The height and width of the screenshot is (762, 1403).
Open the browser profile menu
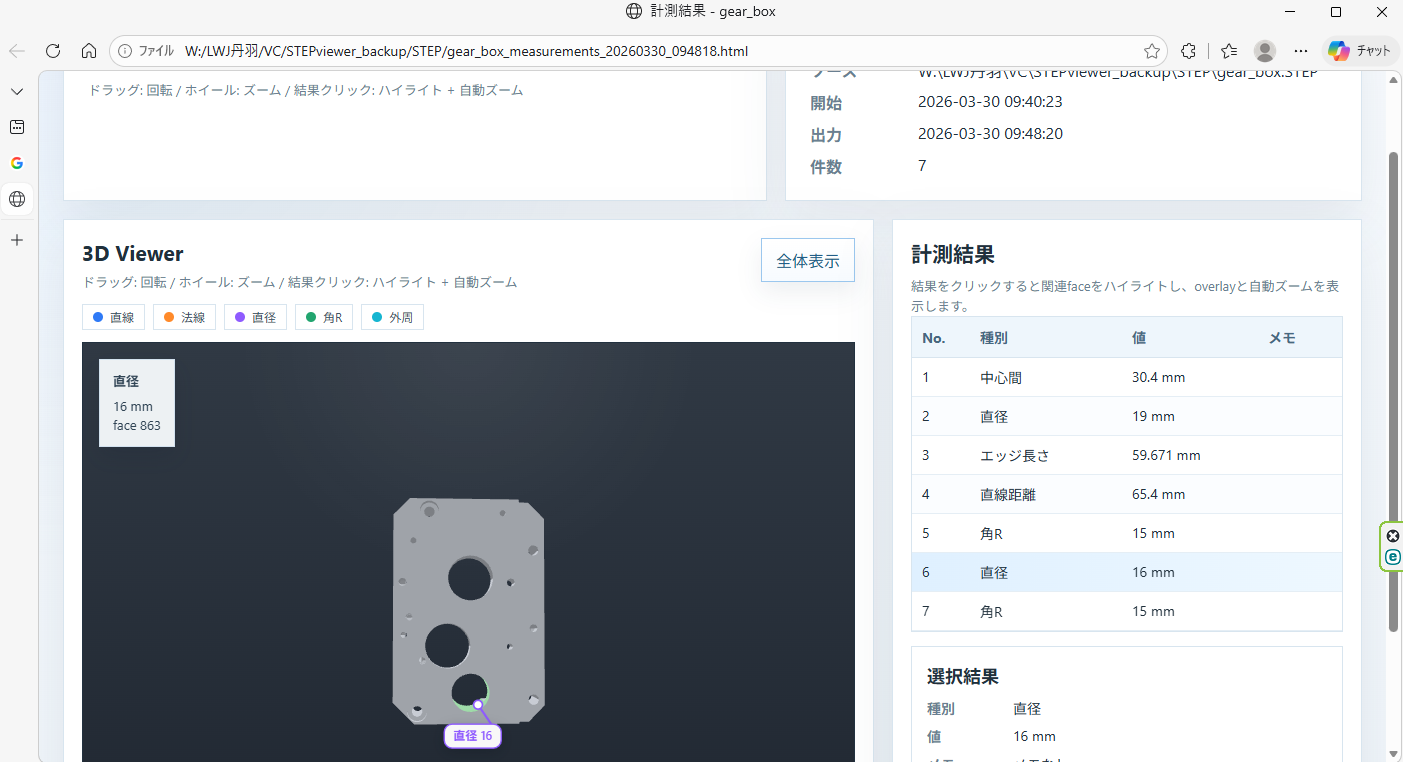pyautogui.click(x=1265, y=51)
